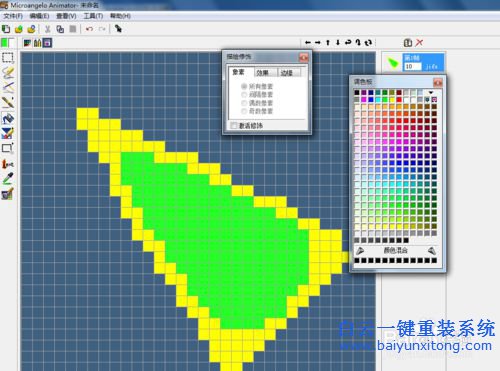The height and width of the screenshot is (371, 500).
Task: Click right cone button of color mixer
Action: pyautogui.click(x=432, y=250)
